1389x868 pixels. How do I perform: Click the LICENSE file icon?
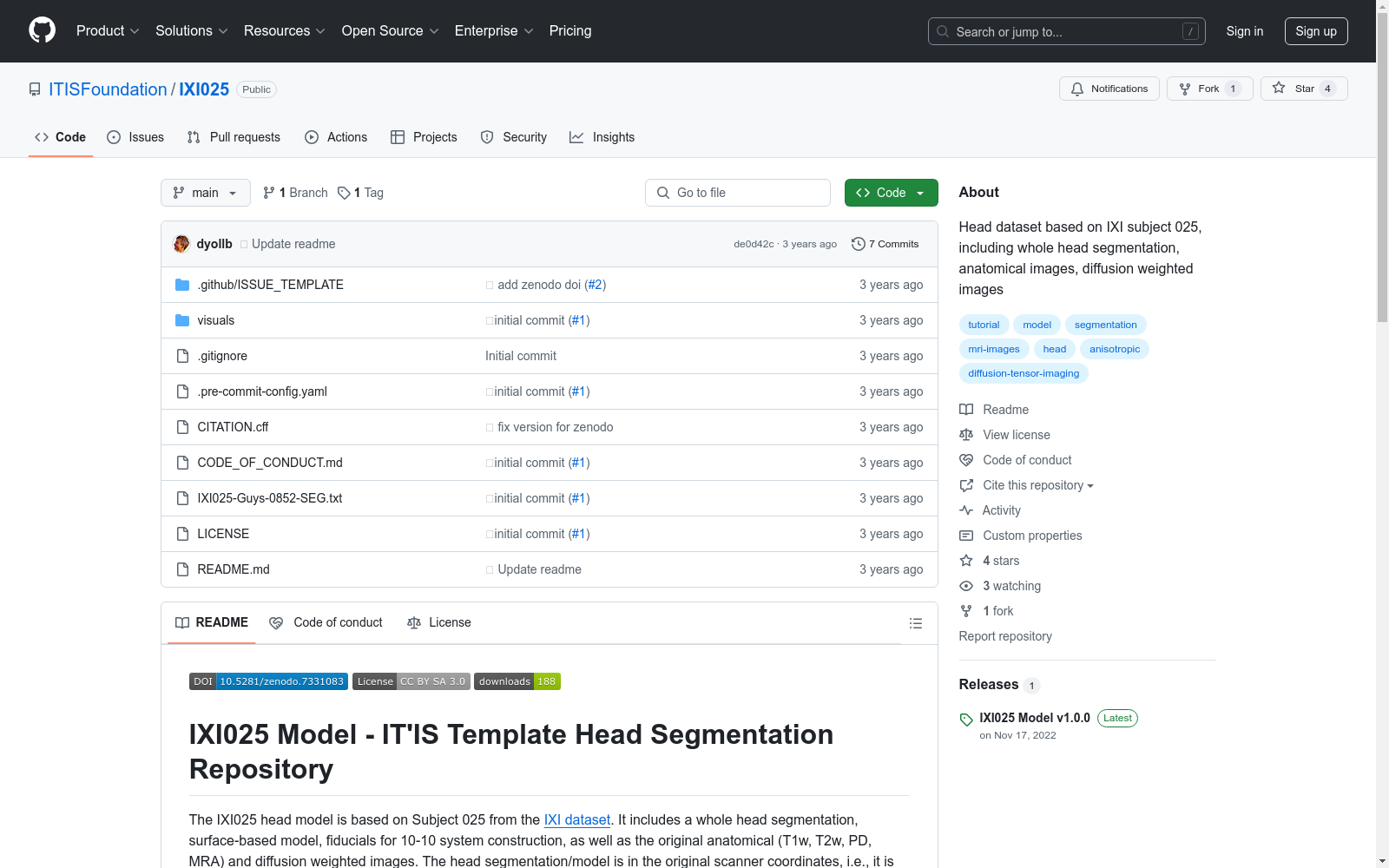tap(182, 534)
